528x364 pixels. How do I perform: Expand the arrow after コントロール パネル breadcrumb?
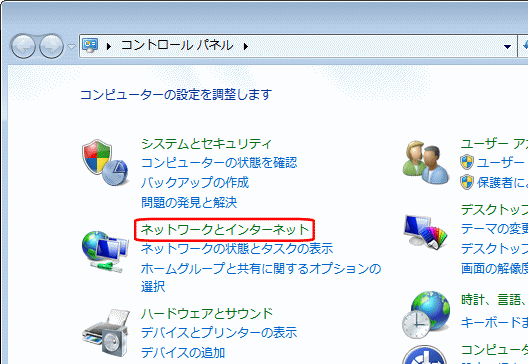(x=246, y=46)
